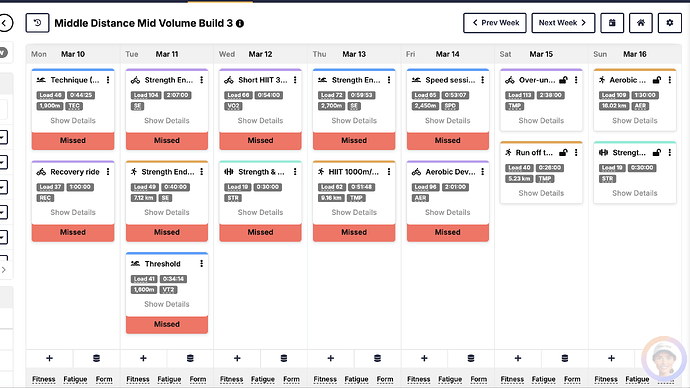Image resolution: width=690 pixels, height=388 pixels.
Task: Expand Show Details on Short HIIT workout
Action: [261, 121]
